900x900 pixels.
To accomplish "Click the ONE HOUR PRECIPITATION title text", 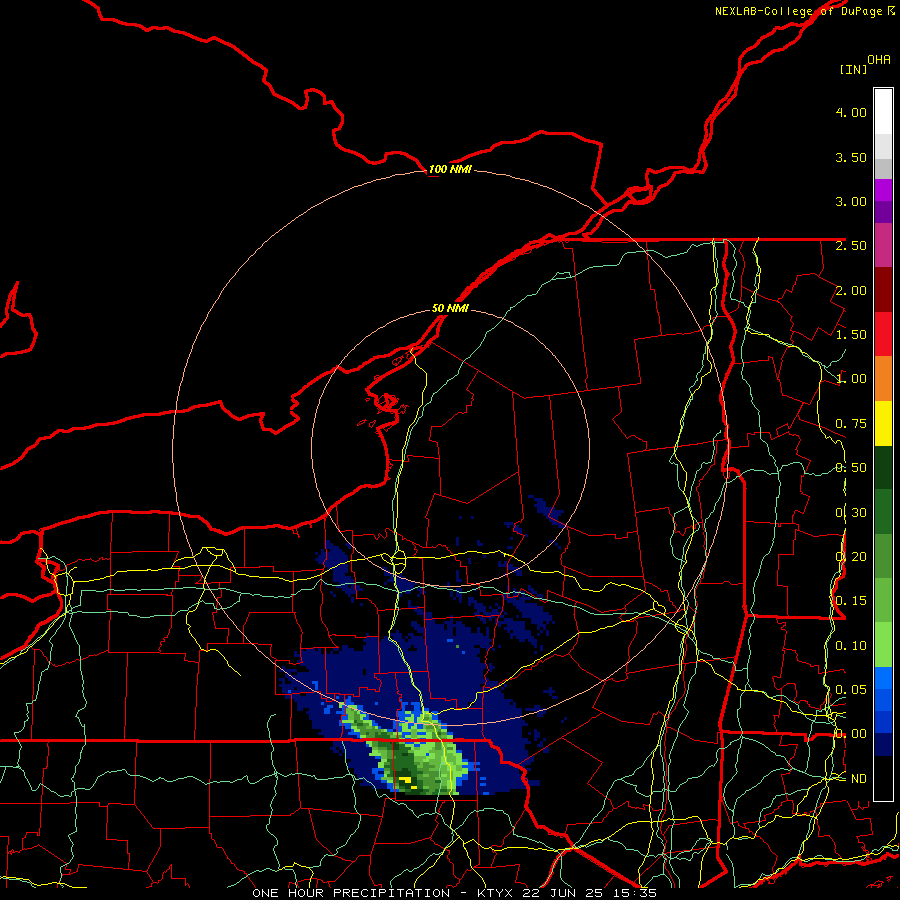I will (351, 893).
